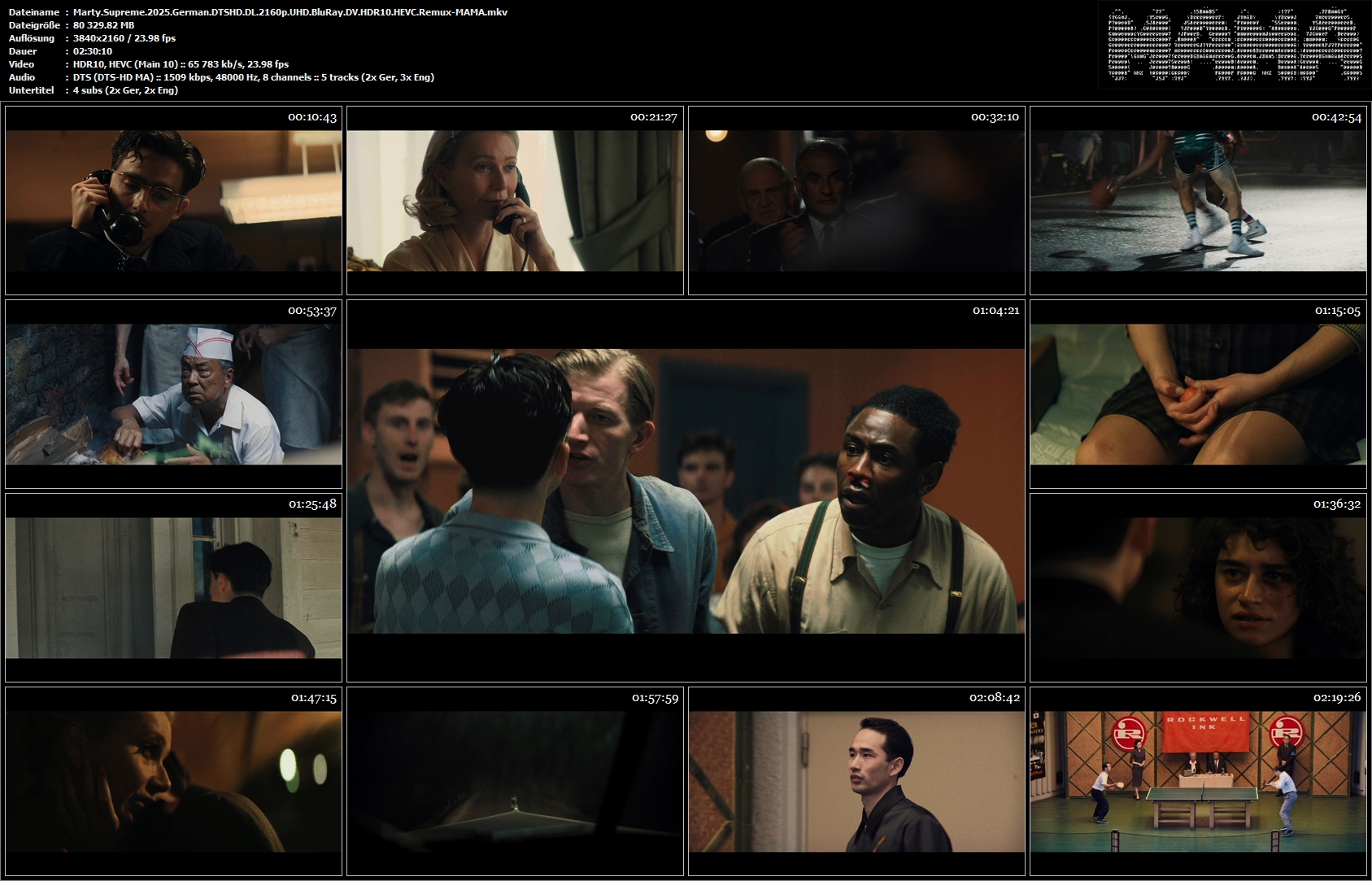Open the 00:10:43 frame of man on telephone
The width and height of the screenshot is (1372, 881).
[173, 200]
